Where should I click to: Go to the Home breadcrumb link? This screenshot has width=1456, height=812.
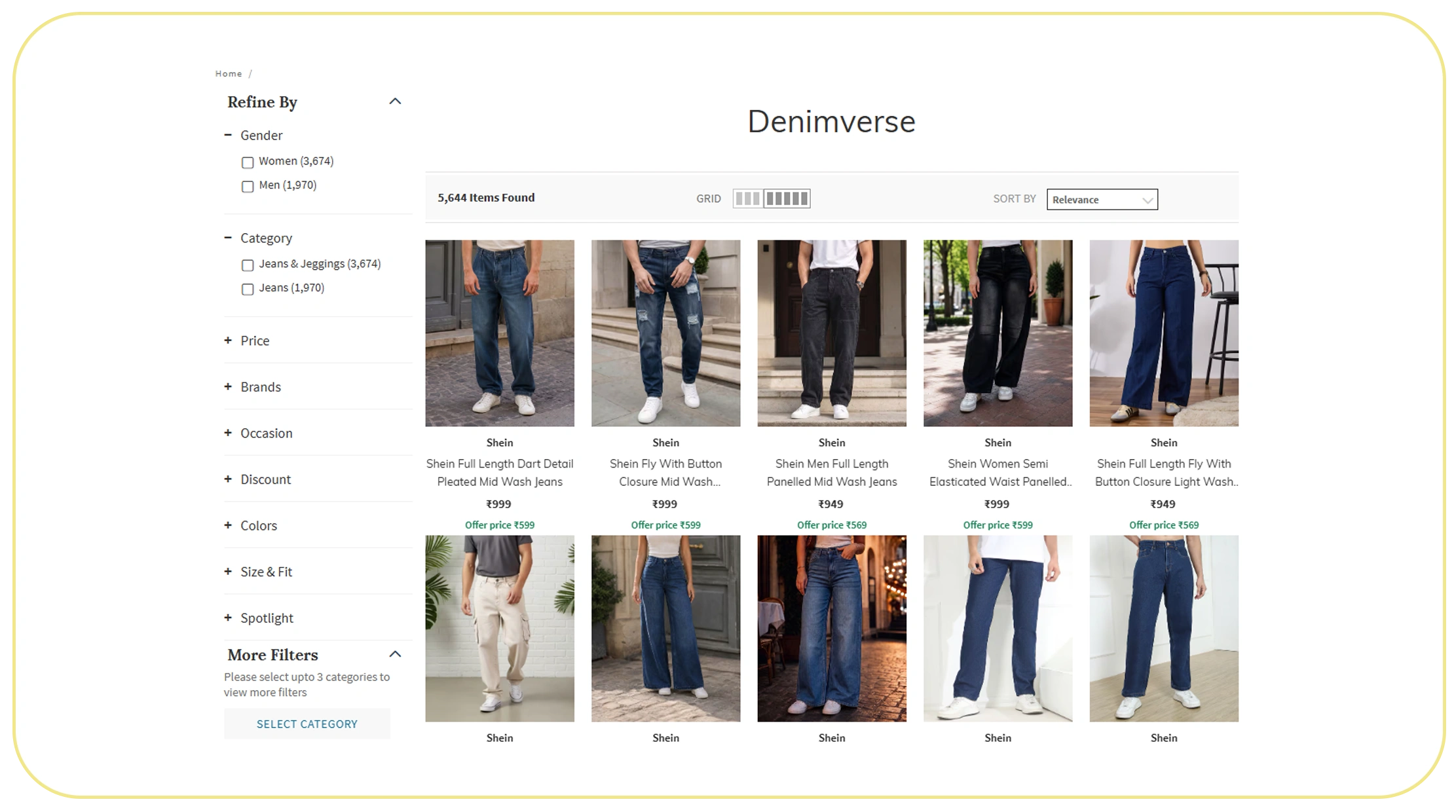click(229, 73)
